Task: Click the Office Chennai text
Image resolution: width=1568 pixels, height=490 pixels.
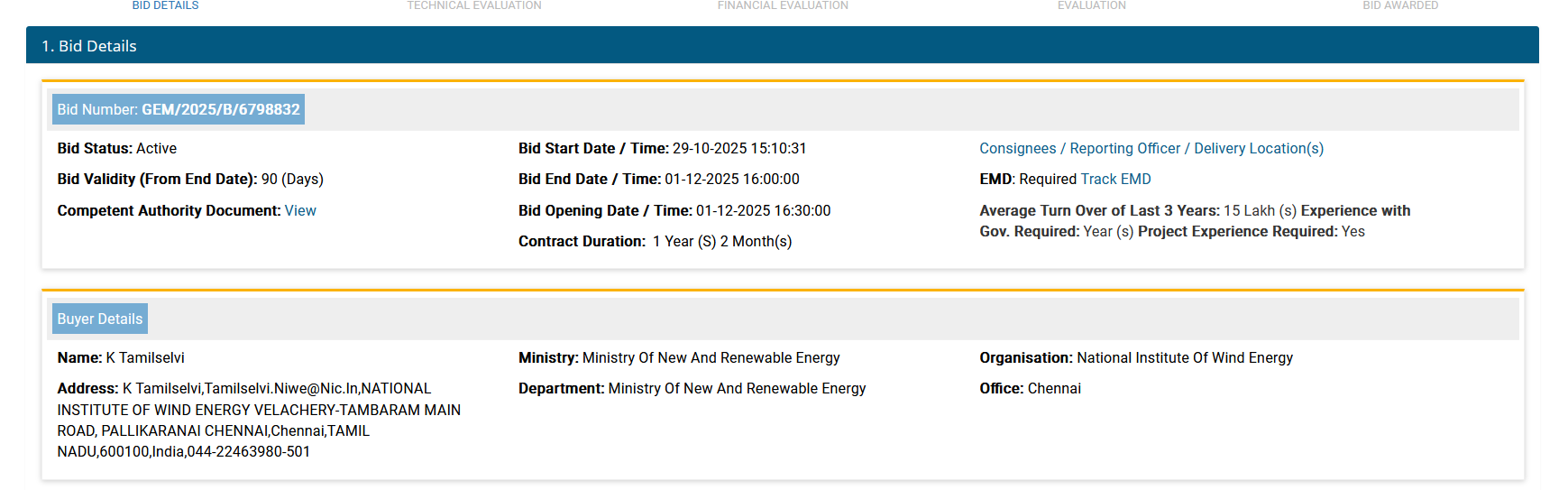Action: pyautogui.click(x=1053, y=389)
